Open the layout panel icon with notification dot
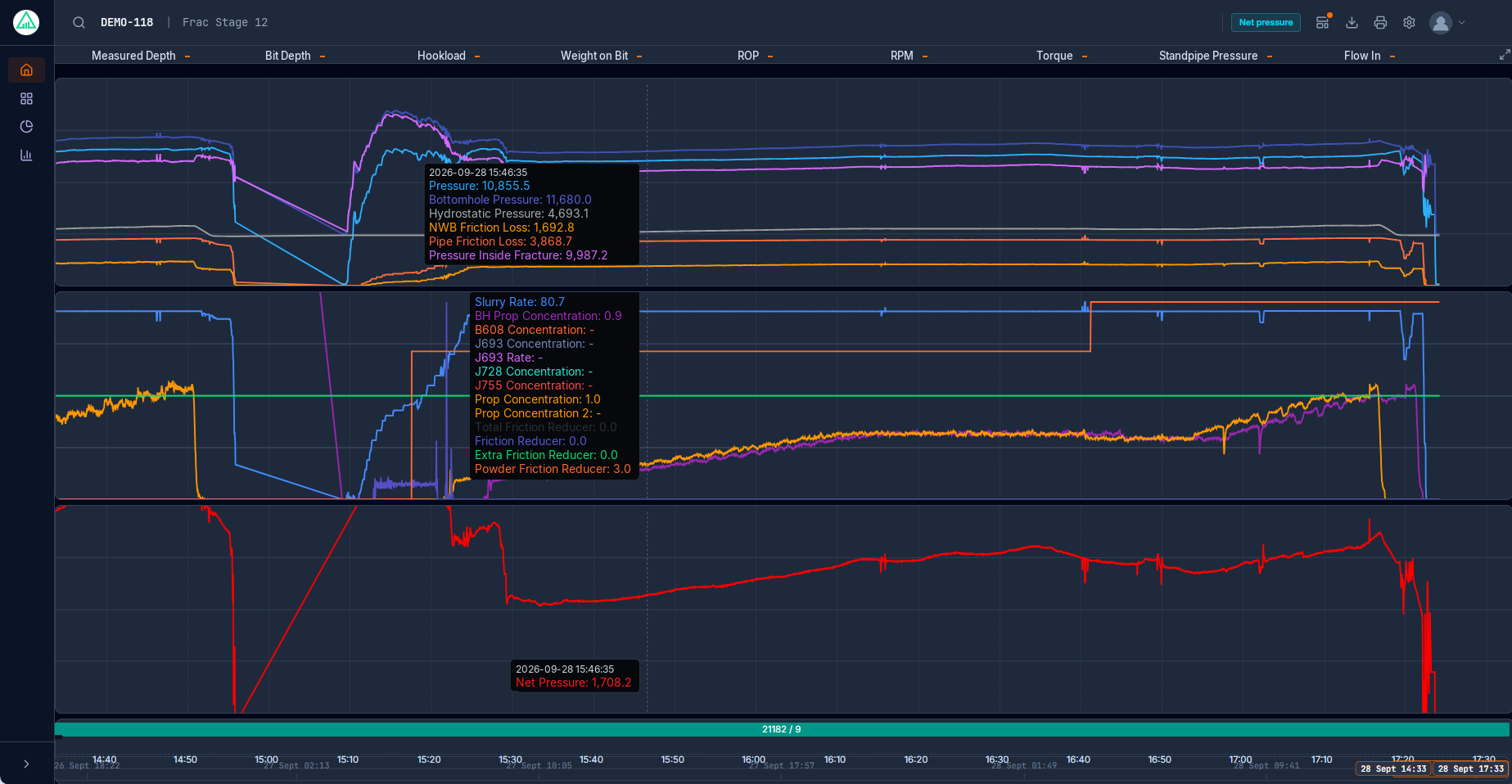The height and width of the screenshot is (784, 1512). 1323,22
